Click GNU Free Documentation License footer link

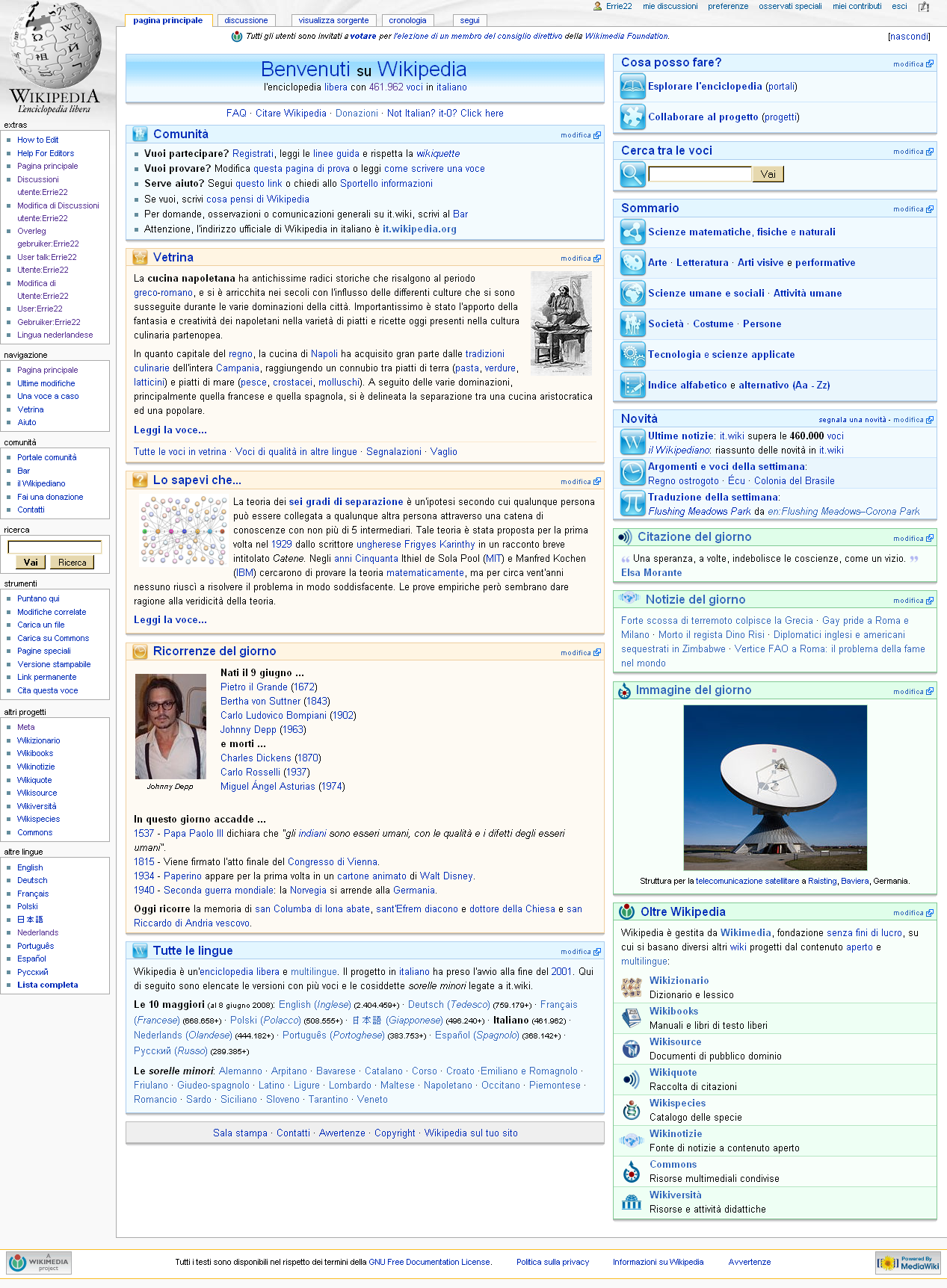(430, 1262)
